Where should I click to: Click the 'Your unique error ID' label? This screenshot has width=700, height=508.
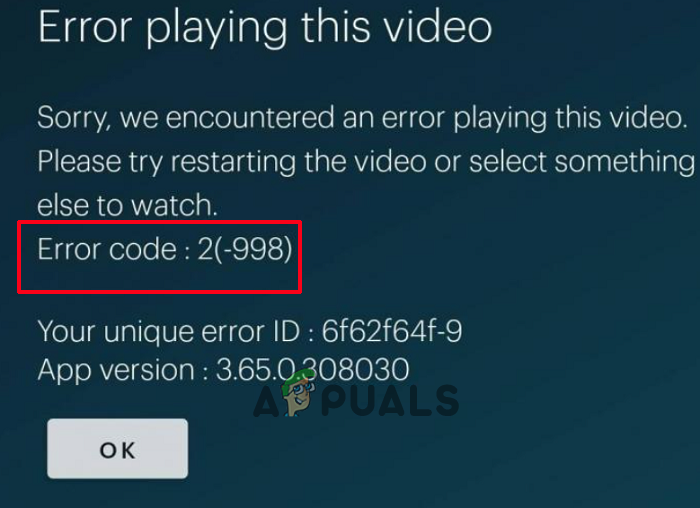pos(169,332)
